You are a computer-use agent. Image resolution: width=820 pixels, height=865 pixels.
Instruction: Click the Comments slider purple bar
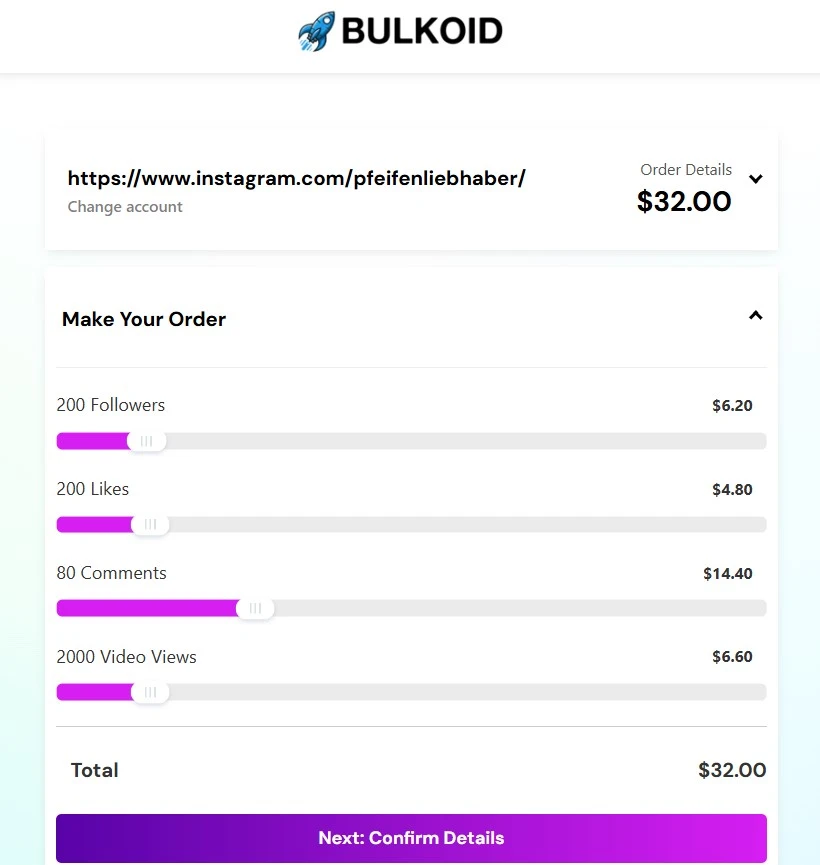pos(145,607)
